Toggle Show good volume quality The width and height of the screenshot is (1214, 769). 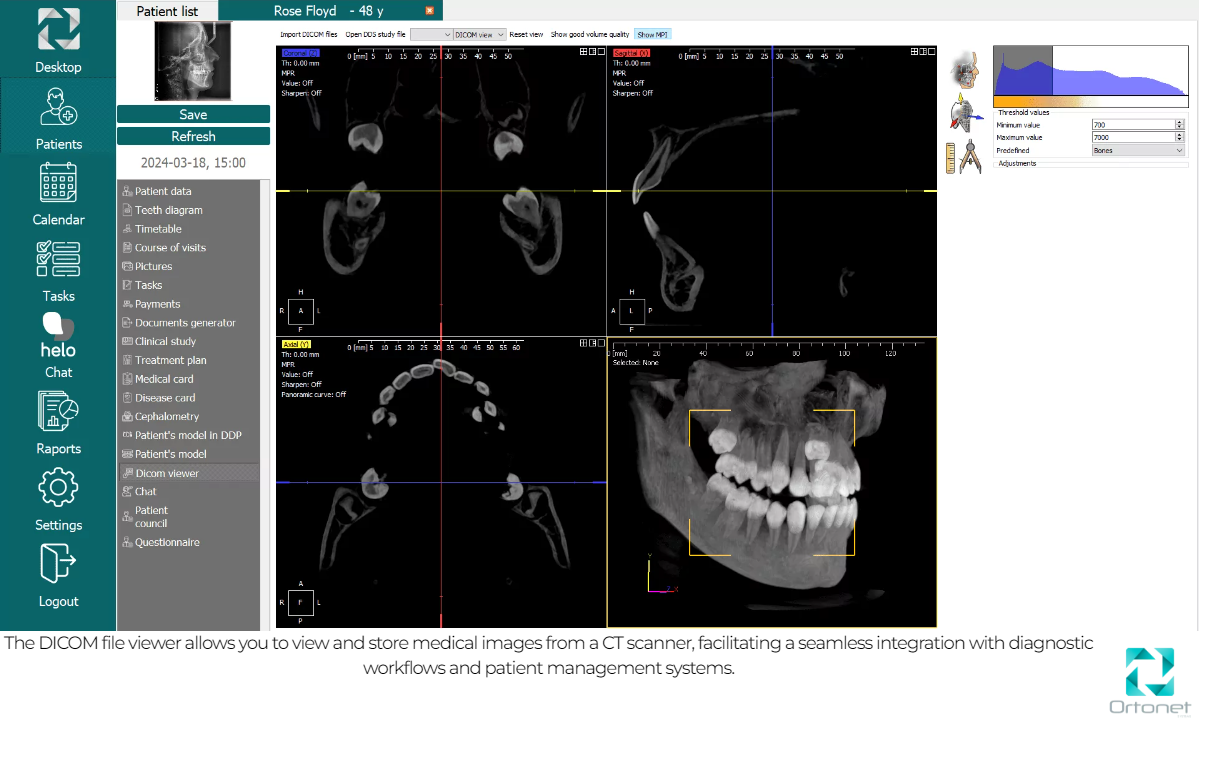[590, 34]
